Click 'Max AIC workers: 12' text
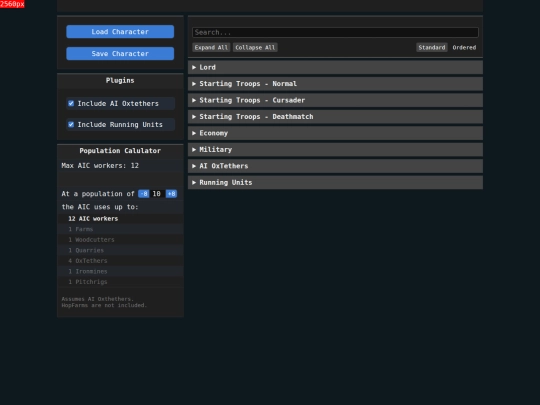The height and width of the screenshot is (405, 540). (100, 166)
